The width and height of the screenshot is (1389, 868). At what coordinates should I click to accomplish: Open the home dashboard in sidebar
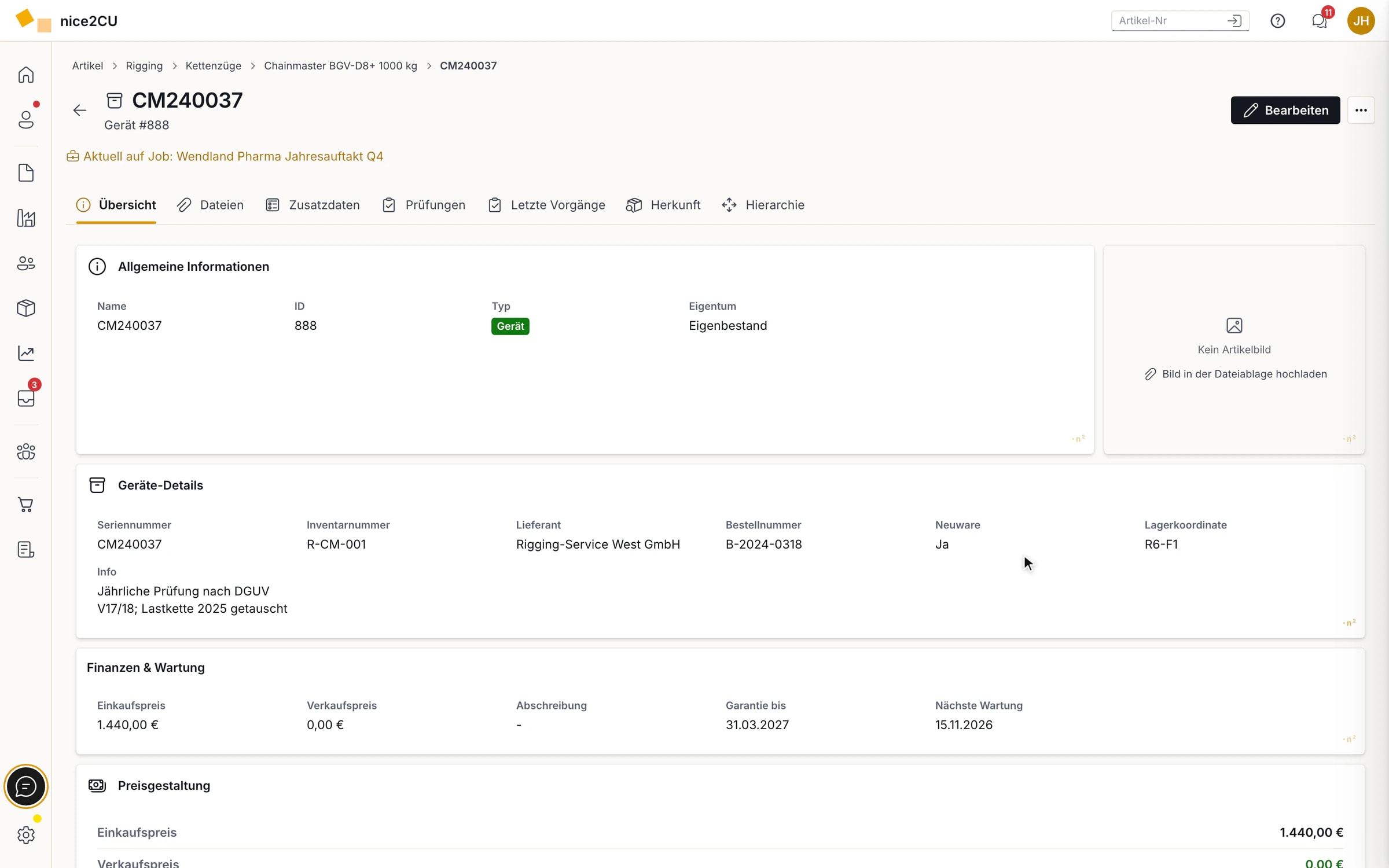(x=26, y=75)
